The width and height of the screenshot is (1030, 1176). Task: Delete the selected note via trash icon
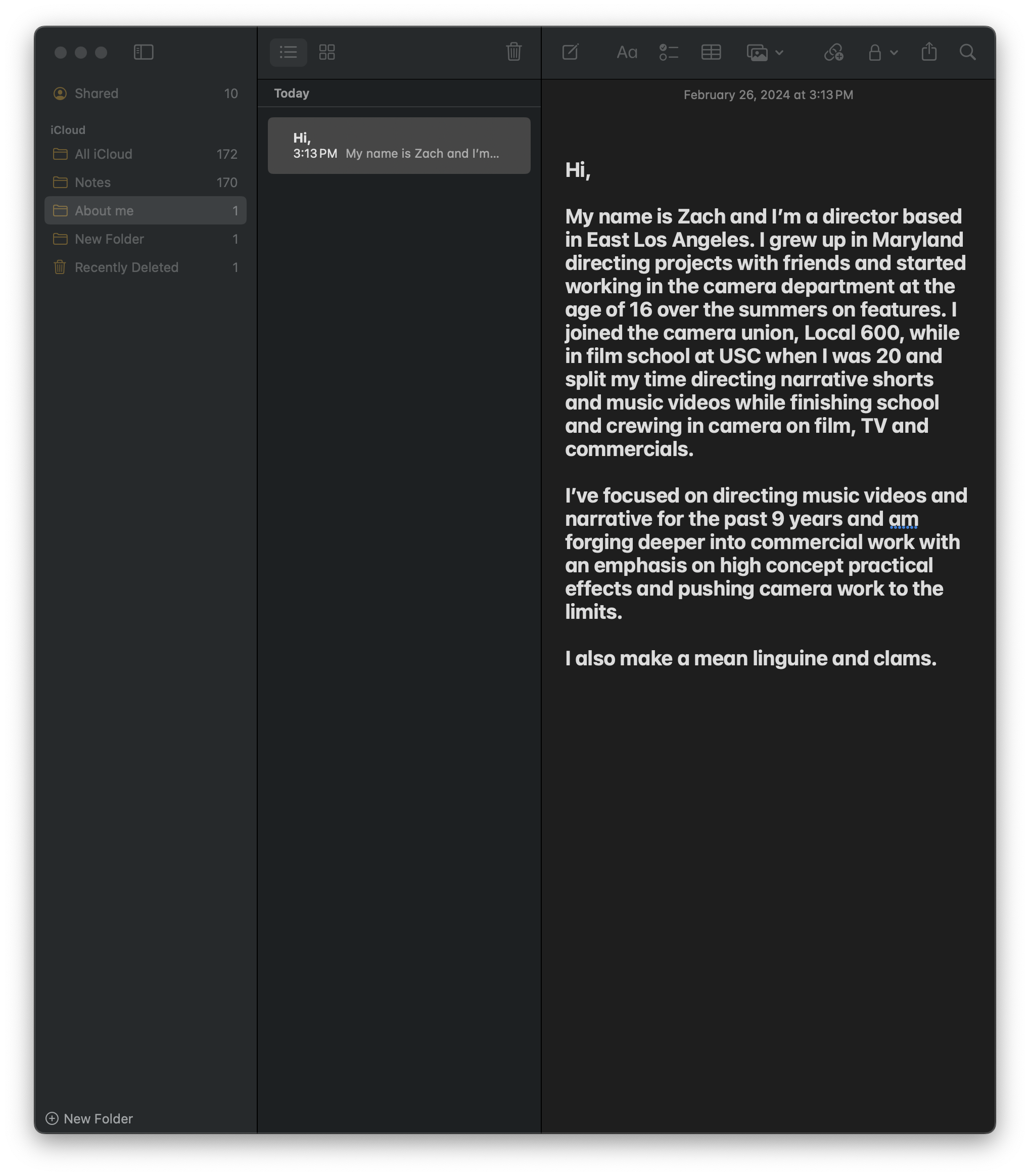point(513,53)
